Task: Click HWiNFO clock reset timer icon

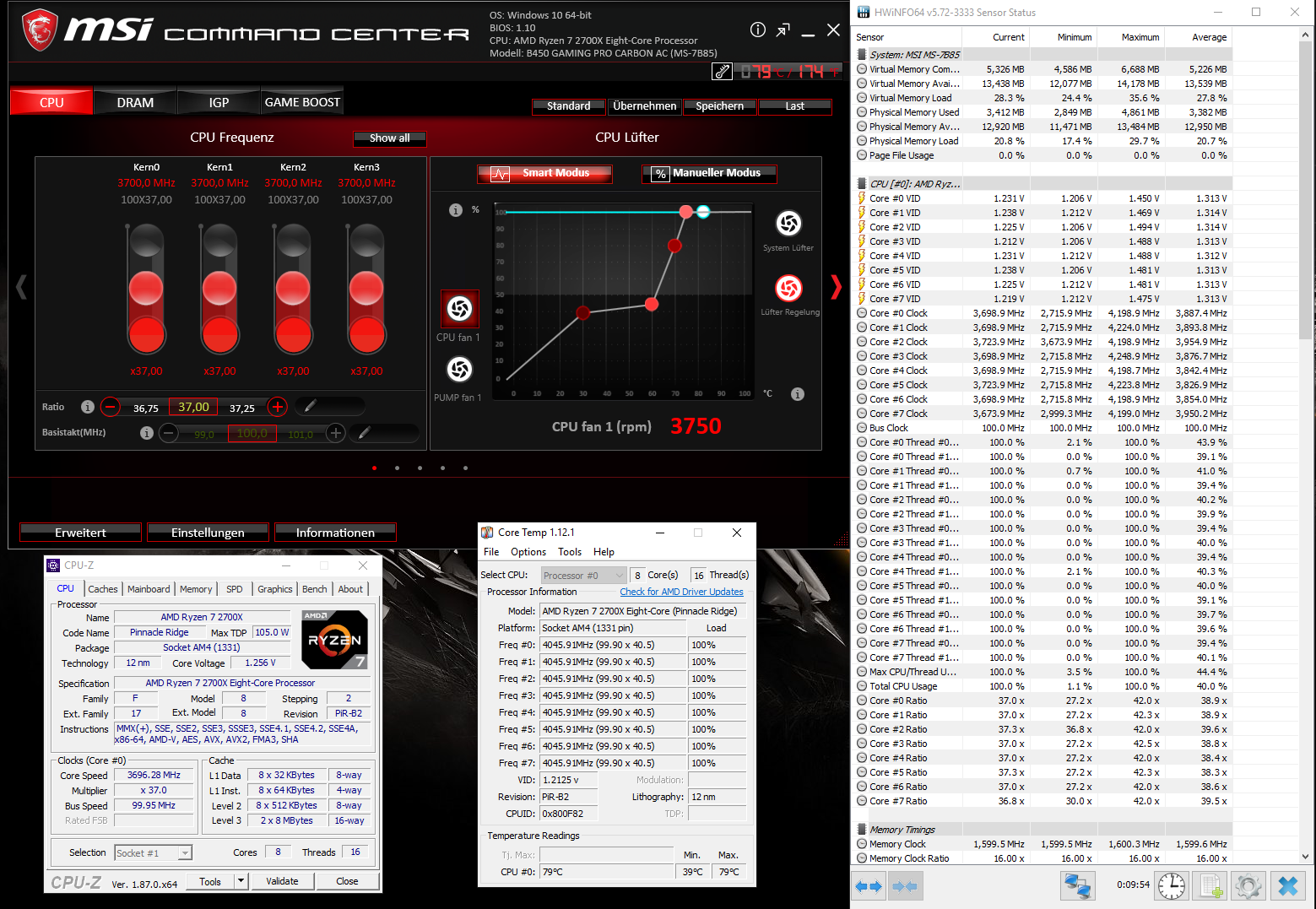Action: coord(1172,886)
